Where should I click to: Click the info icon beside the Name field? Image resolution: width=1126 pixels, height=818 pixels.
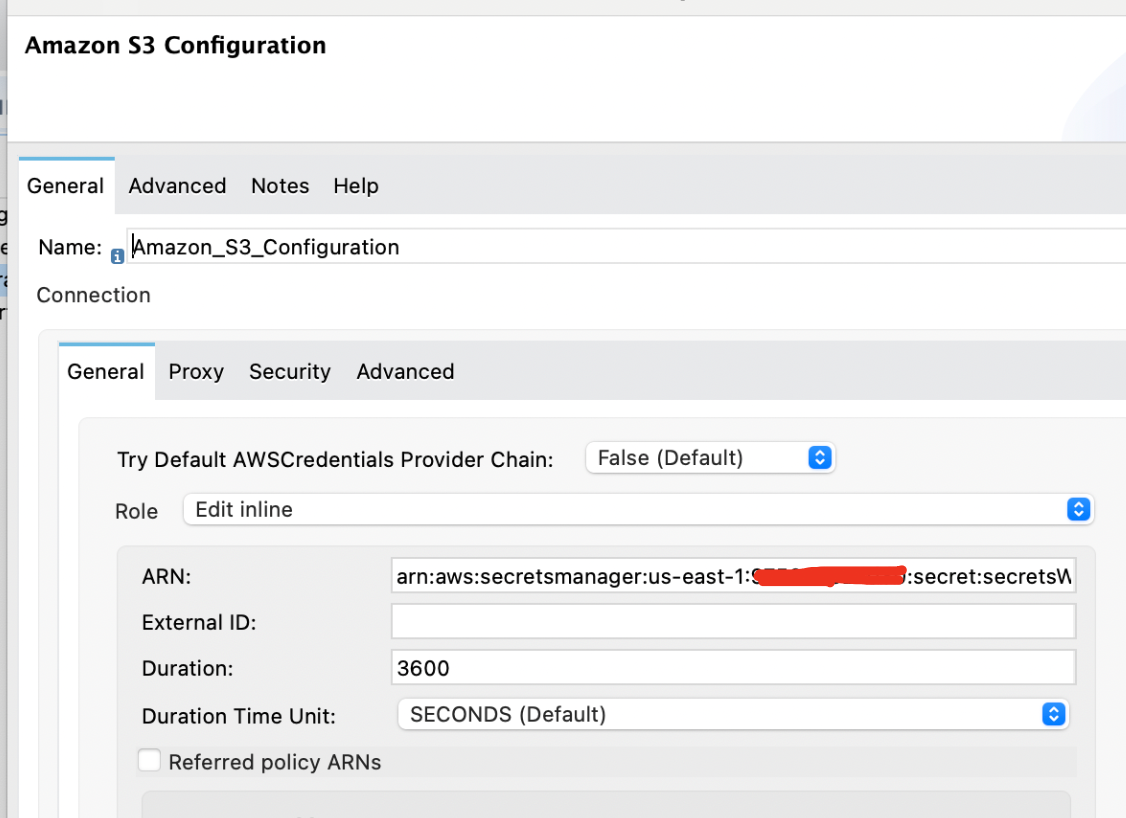click(117, 256)
